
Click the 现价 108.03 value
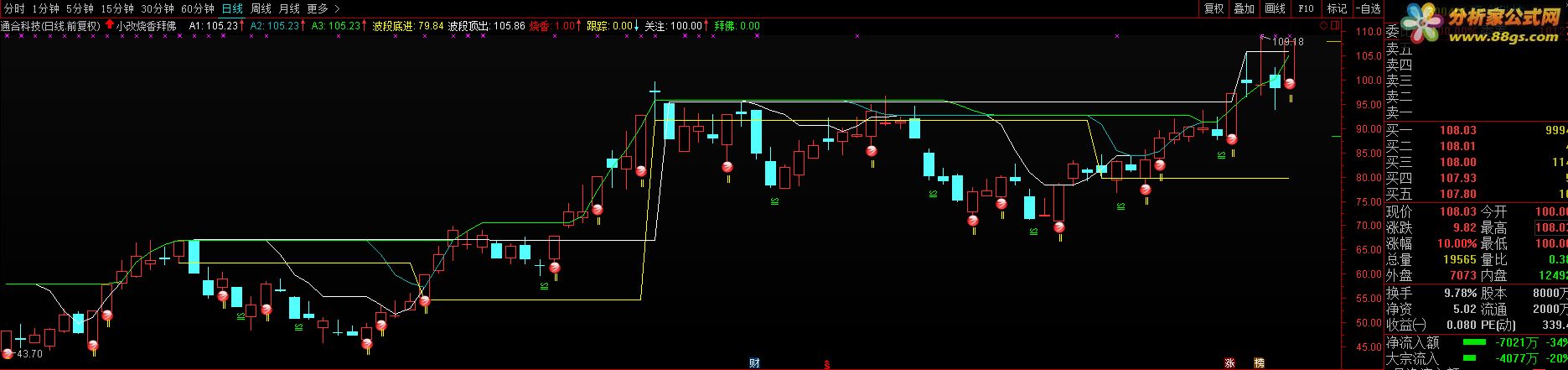pos(1459,212)
